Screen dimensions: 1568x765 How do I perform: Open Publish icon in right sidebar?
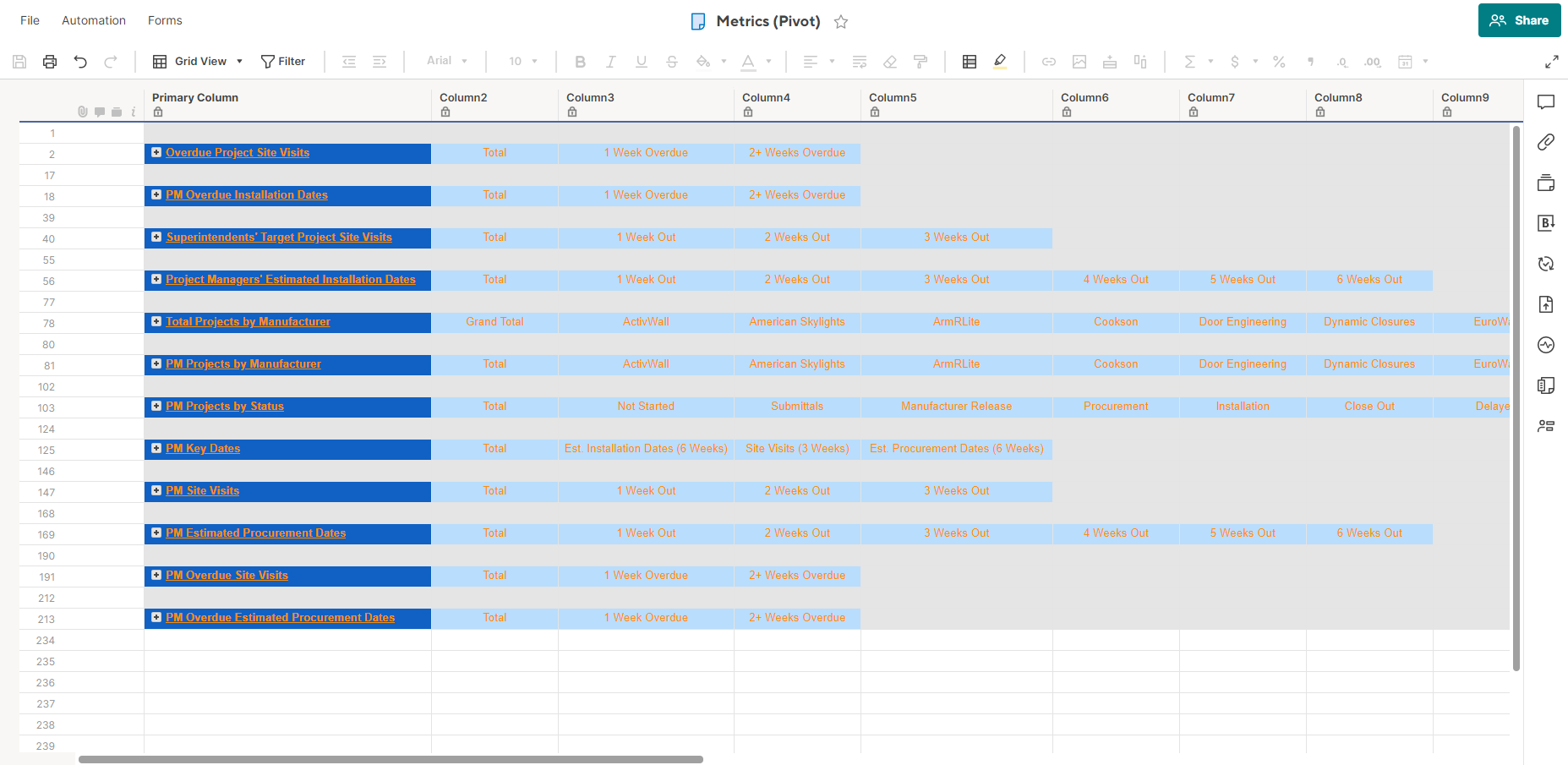click(x=1546, y=304)
